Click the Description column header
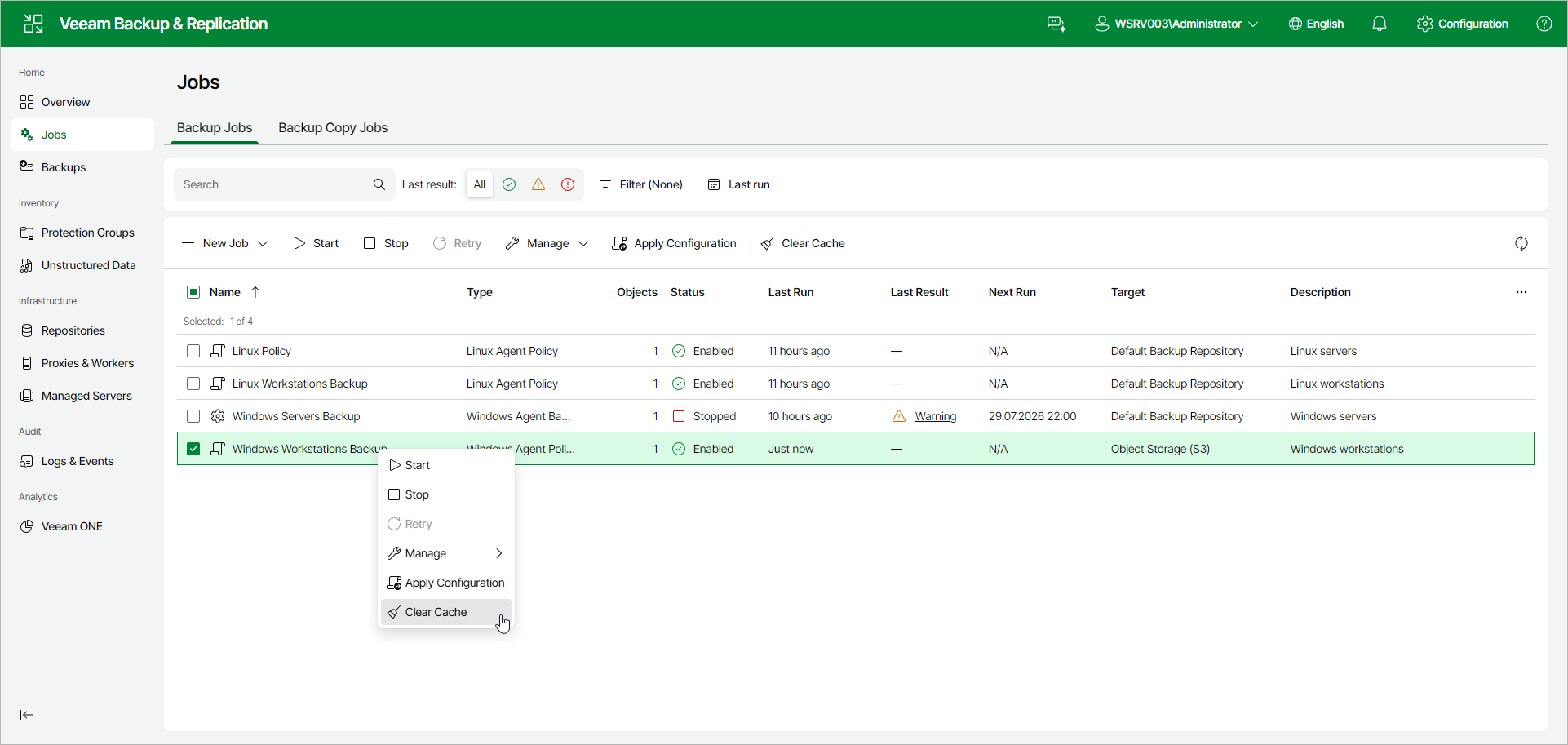Screen dimensions: 1568x745 click(1321, 292)
